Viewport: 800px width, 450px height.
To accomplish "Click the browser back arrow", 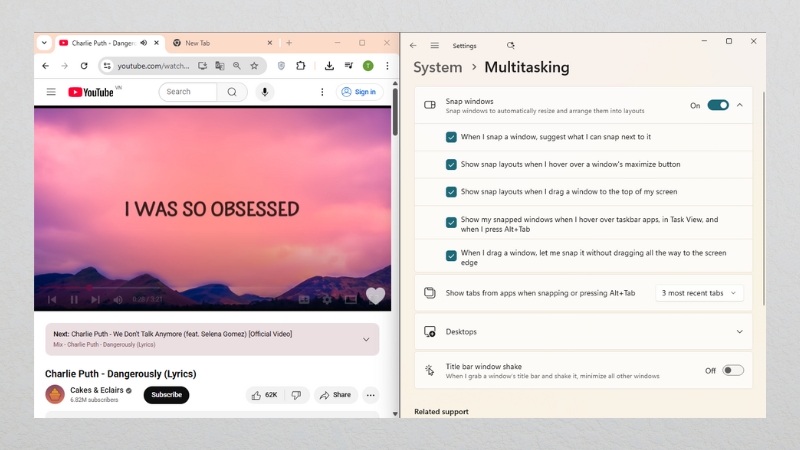I will tap(45, 66).
